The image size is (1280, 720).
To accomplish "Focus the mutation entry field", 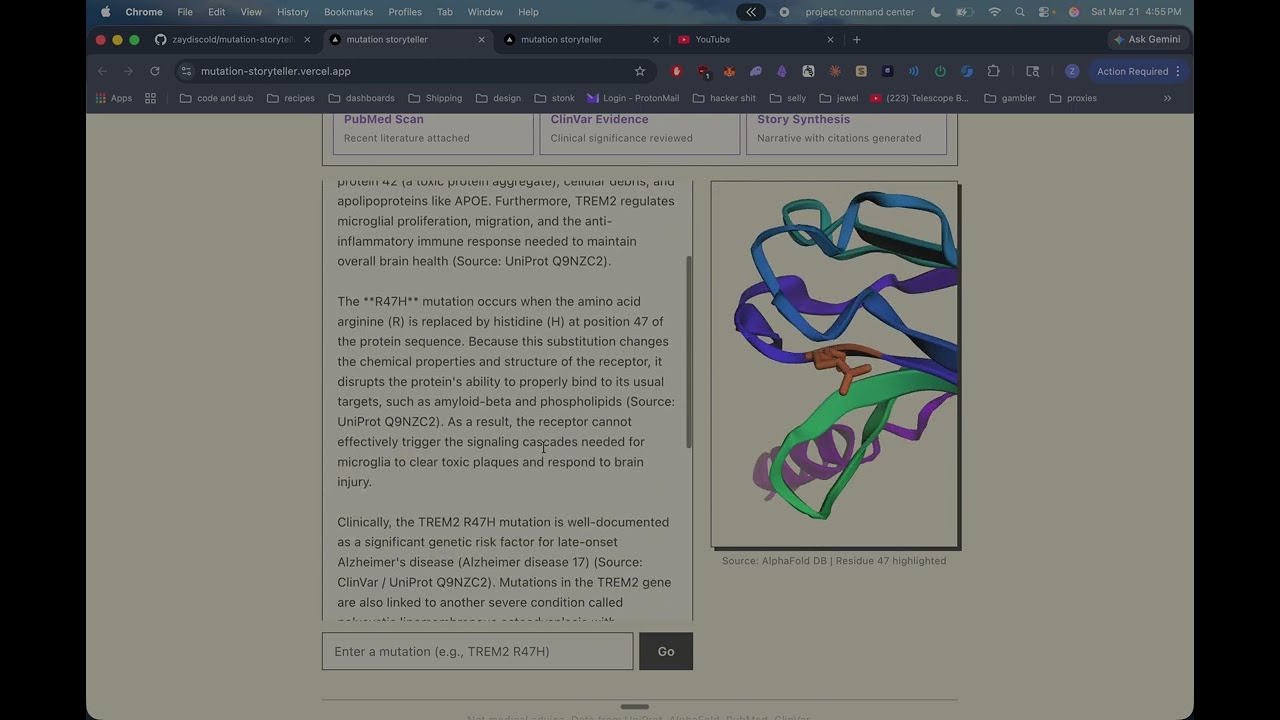I will pos(477,651).
